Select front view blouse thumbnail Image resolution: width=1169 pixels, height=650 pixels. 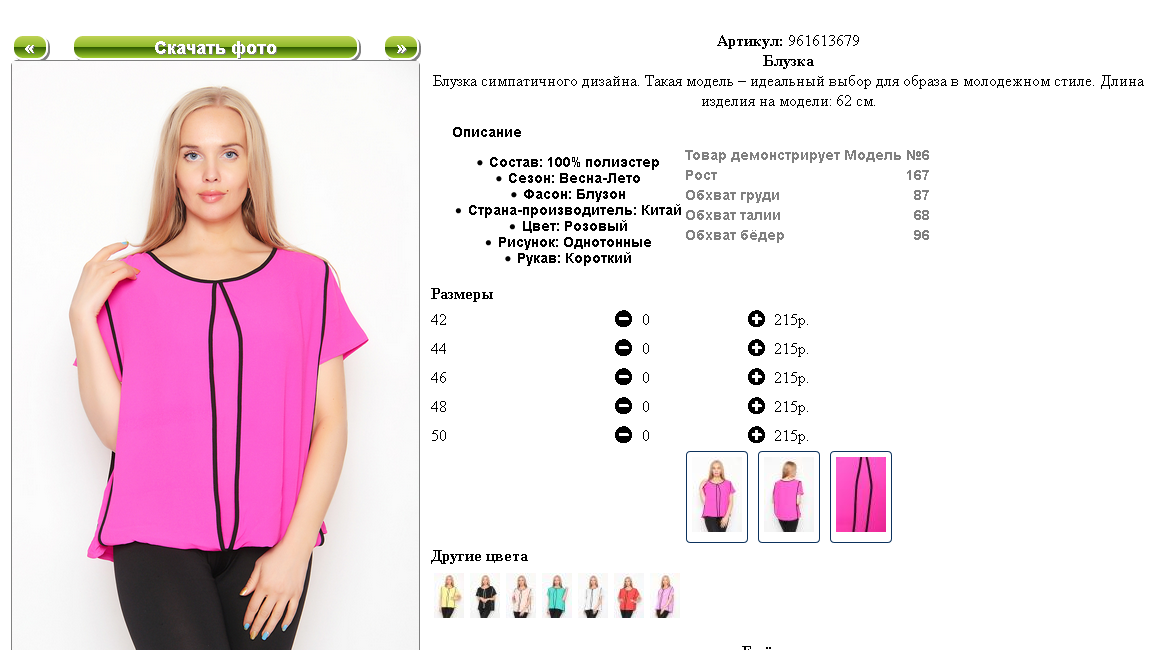point(716,496)
